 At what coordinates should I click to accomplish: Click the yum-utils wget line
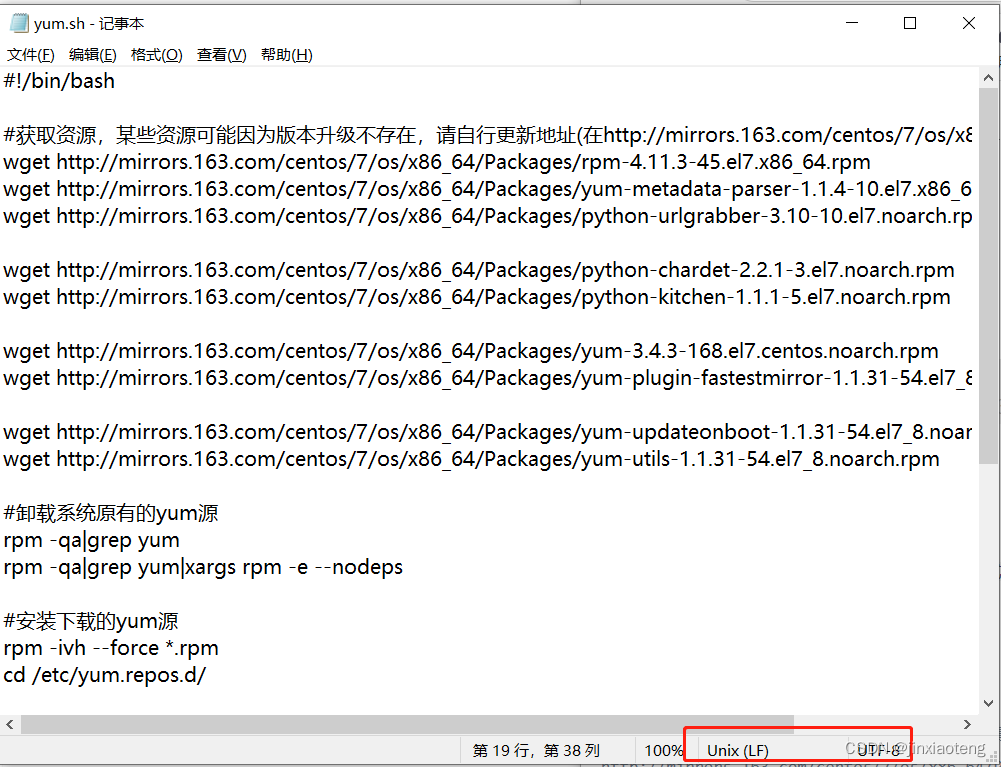[x=471, y=459]
